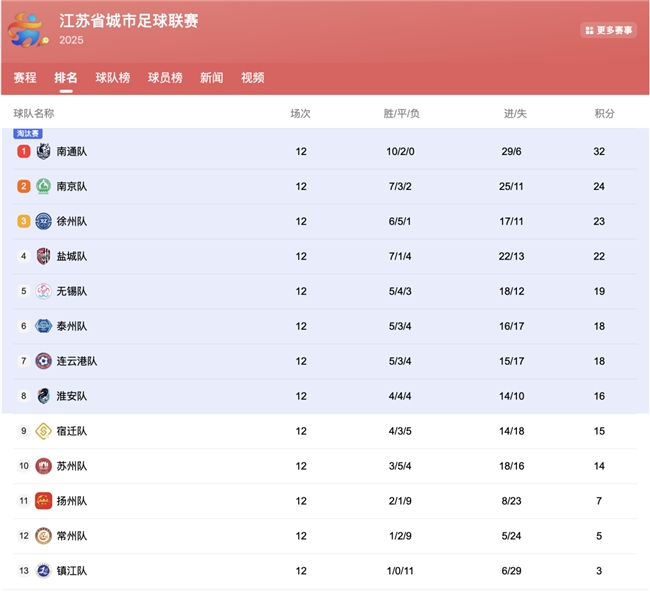Click the 盐城队 team badge icon
Viewport: 650px width, 592px height.
(43, 257)
